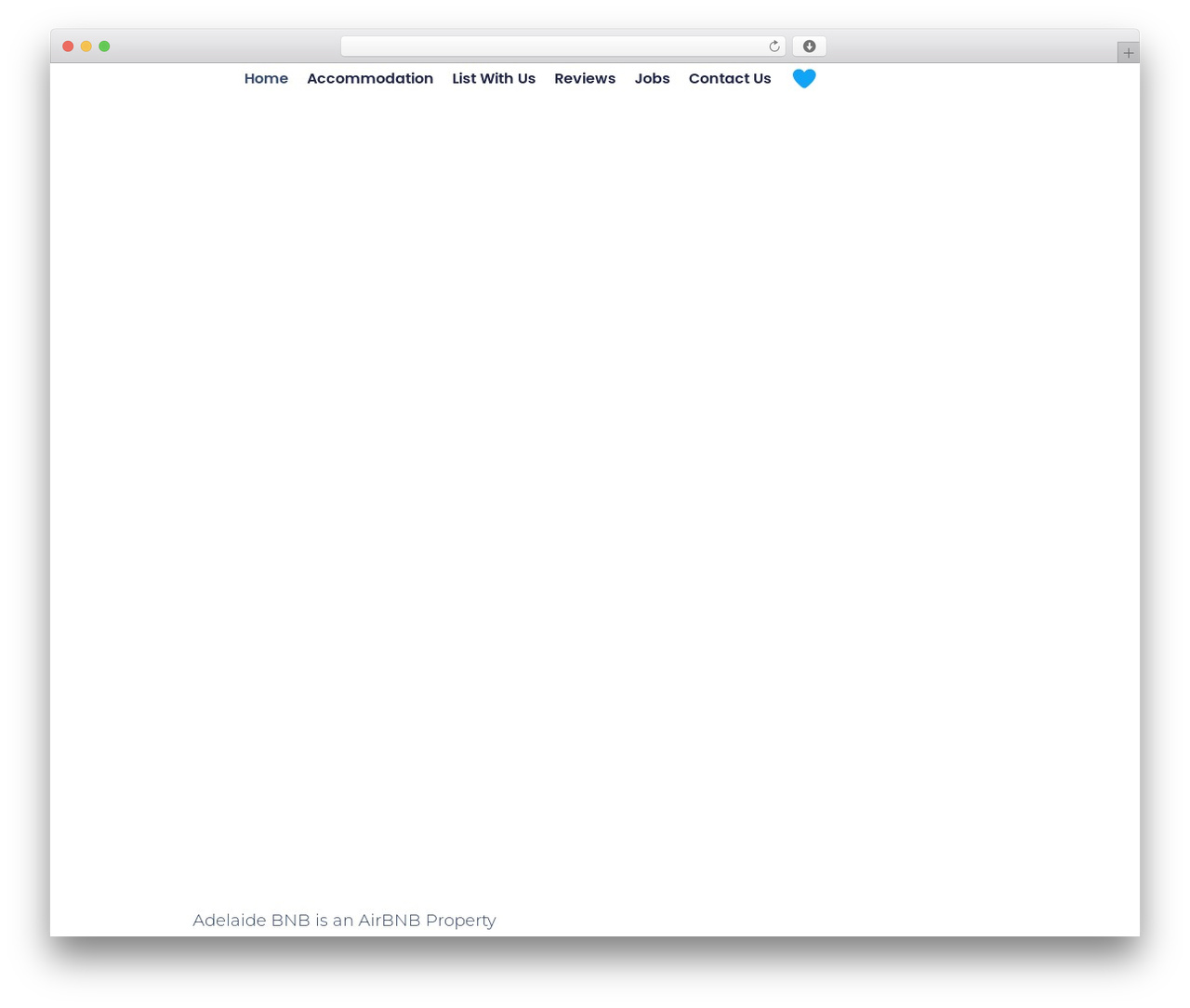Open the browser downloads button
Screen dimensions: 1190x1008
click(x=809, y=46)
